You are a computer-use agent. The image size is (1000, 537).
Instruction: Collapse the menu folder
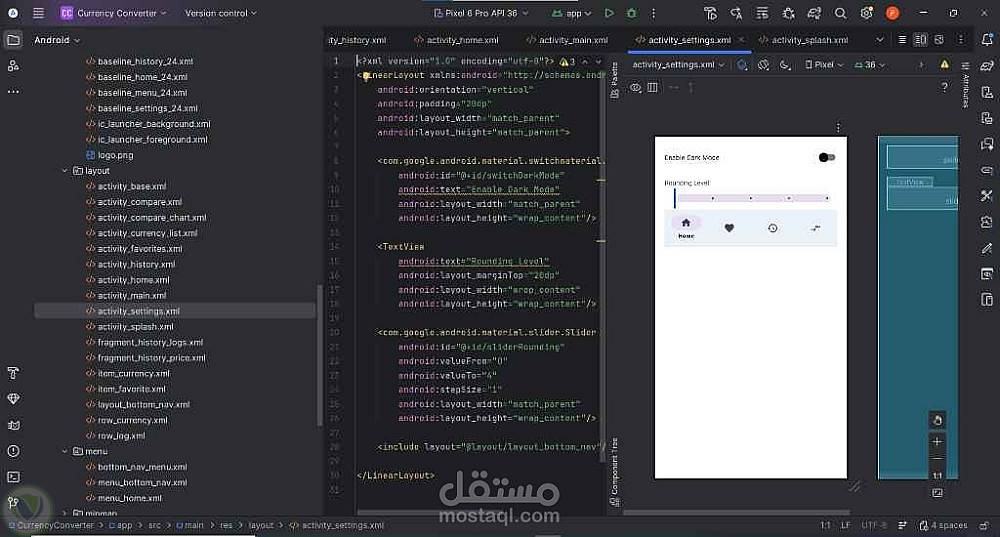coord(64,452)
